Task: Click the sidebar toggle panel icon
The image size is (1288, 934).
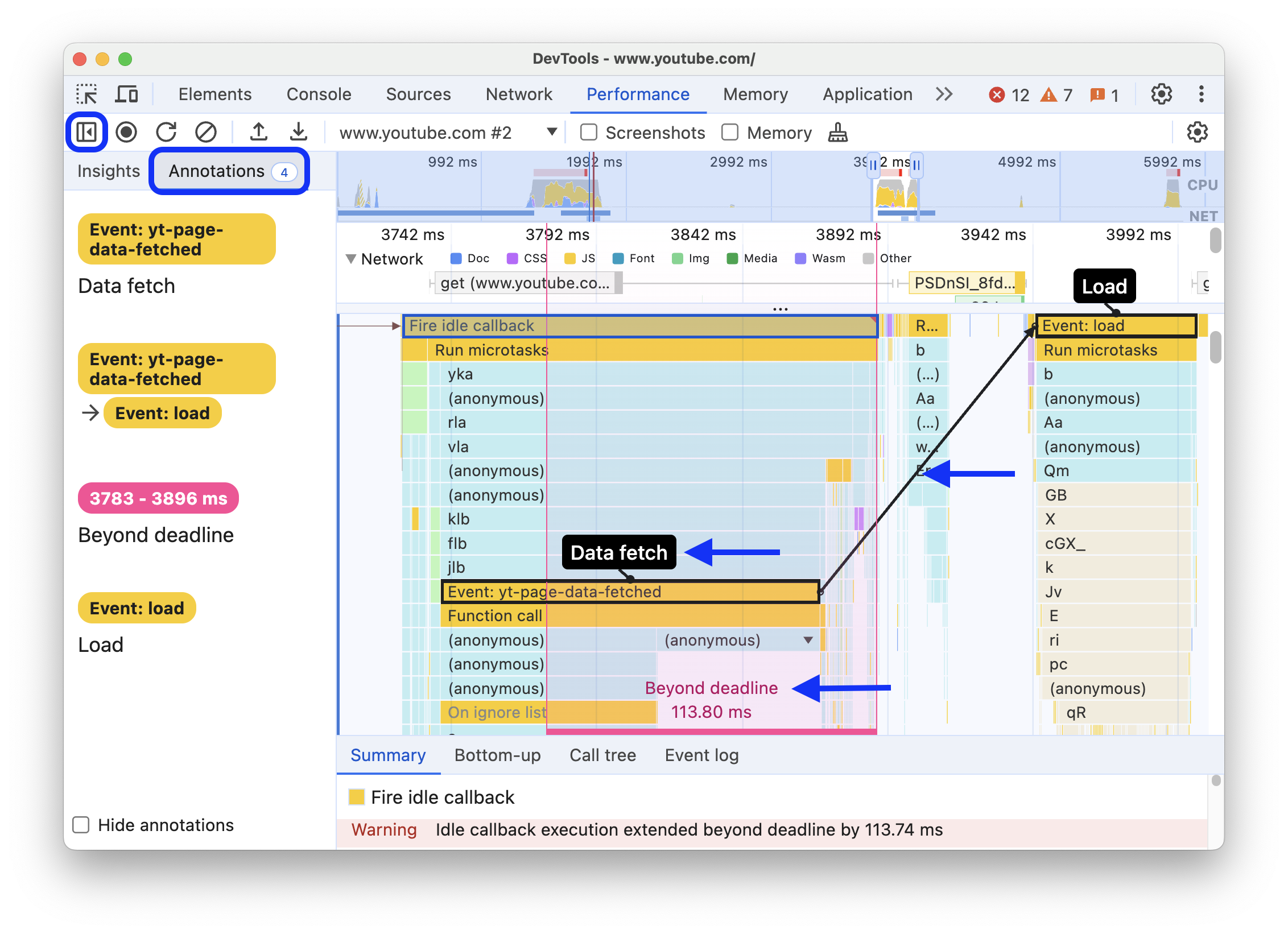Action: click(x=87, y=131)
